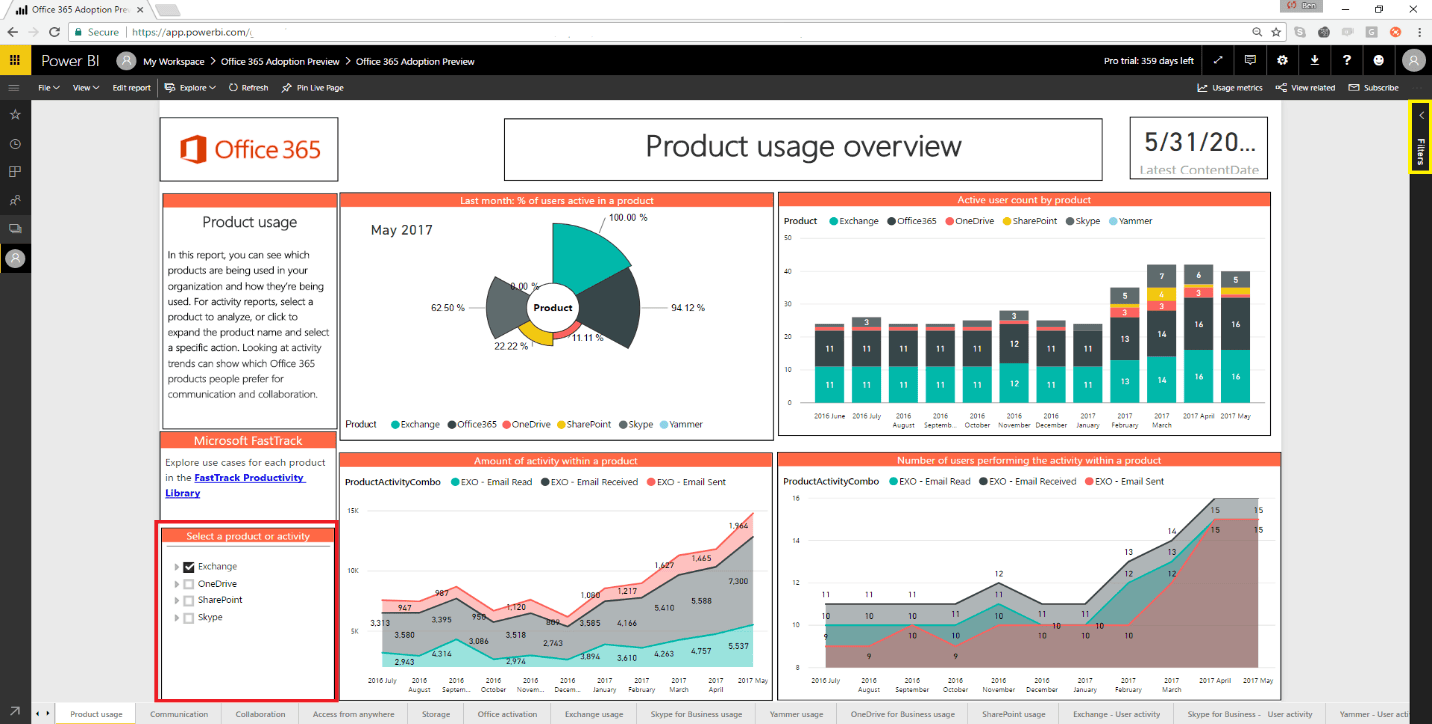Viewport: 1432px width, 724px height.
Task: Expand the Filters pane chevron
Action: point(1421,115)
